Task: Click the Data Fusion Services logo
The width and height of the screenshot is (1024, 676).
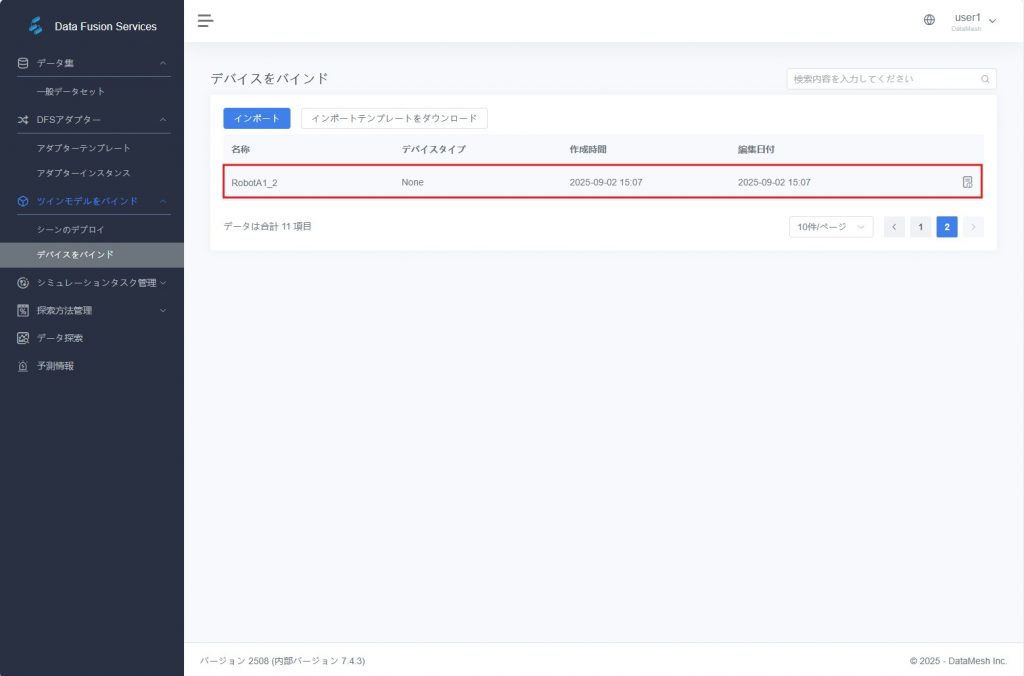Action: 36,26
